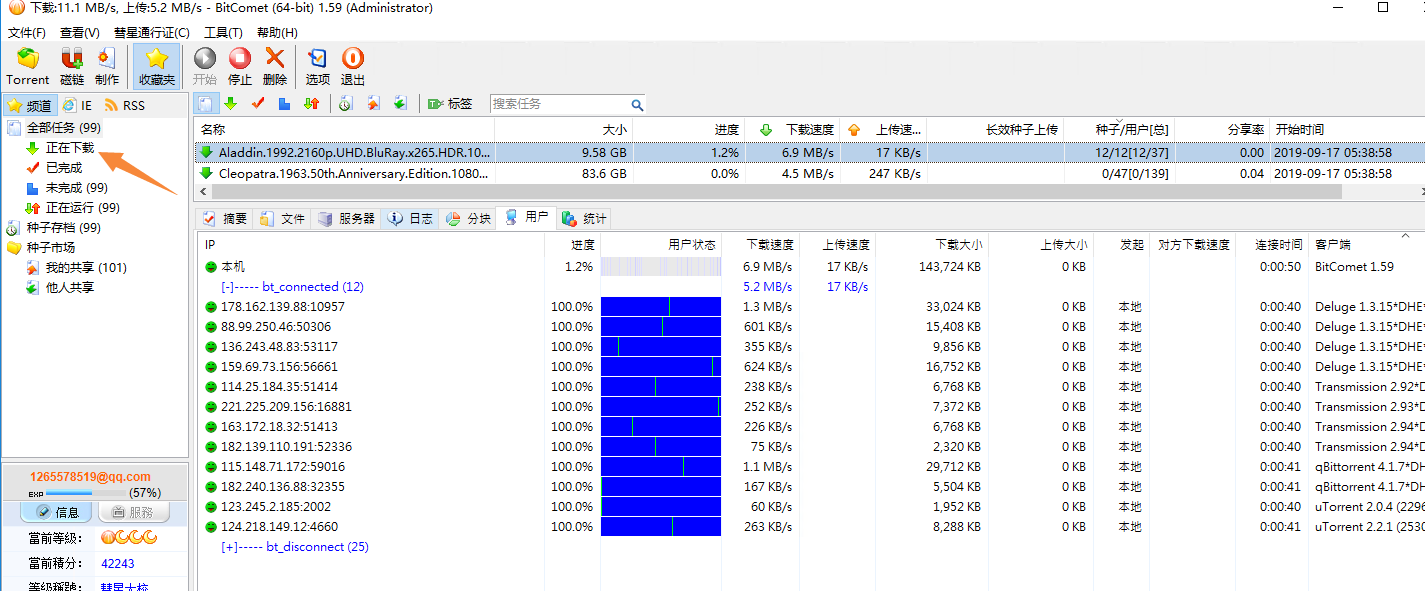Show all tasks filter icon in task toolbar
The image size is (1425, 591).
tap(205, 104)
